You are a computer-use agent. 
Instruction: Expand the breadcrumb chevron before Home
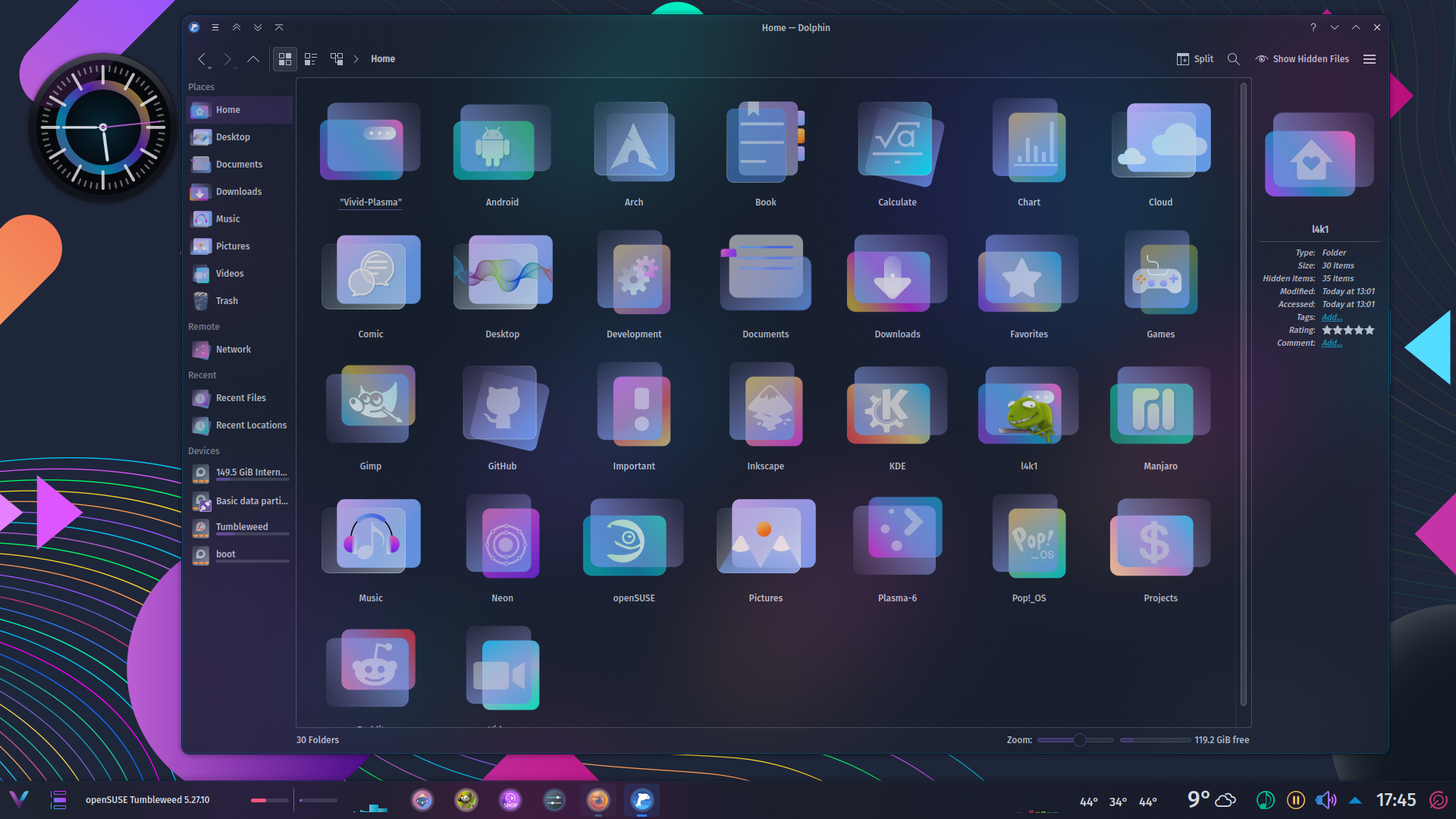pyautogui.click(x=356, y=58)
